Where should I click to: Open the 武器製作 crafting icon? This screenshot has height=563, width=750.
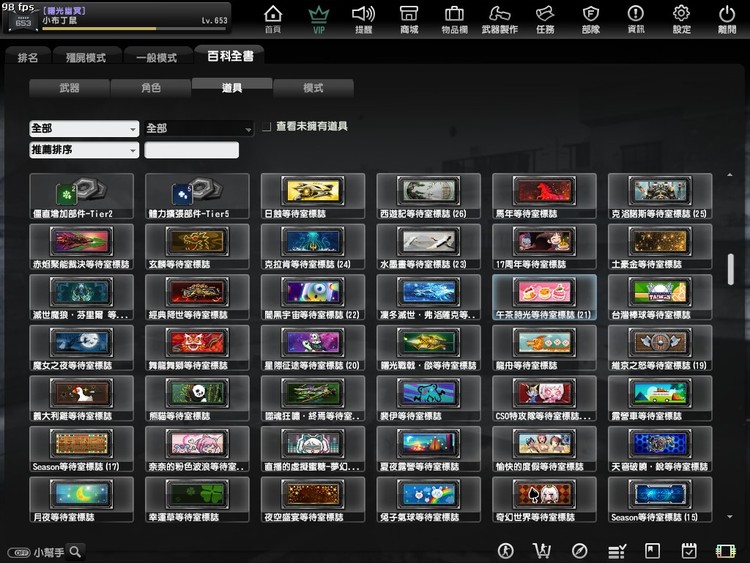tap(499, 19)
